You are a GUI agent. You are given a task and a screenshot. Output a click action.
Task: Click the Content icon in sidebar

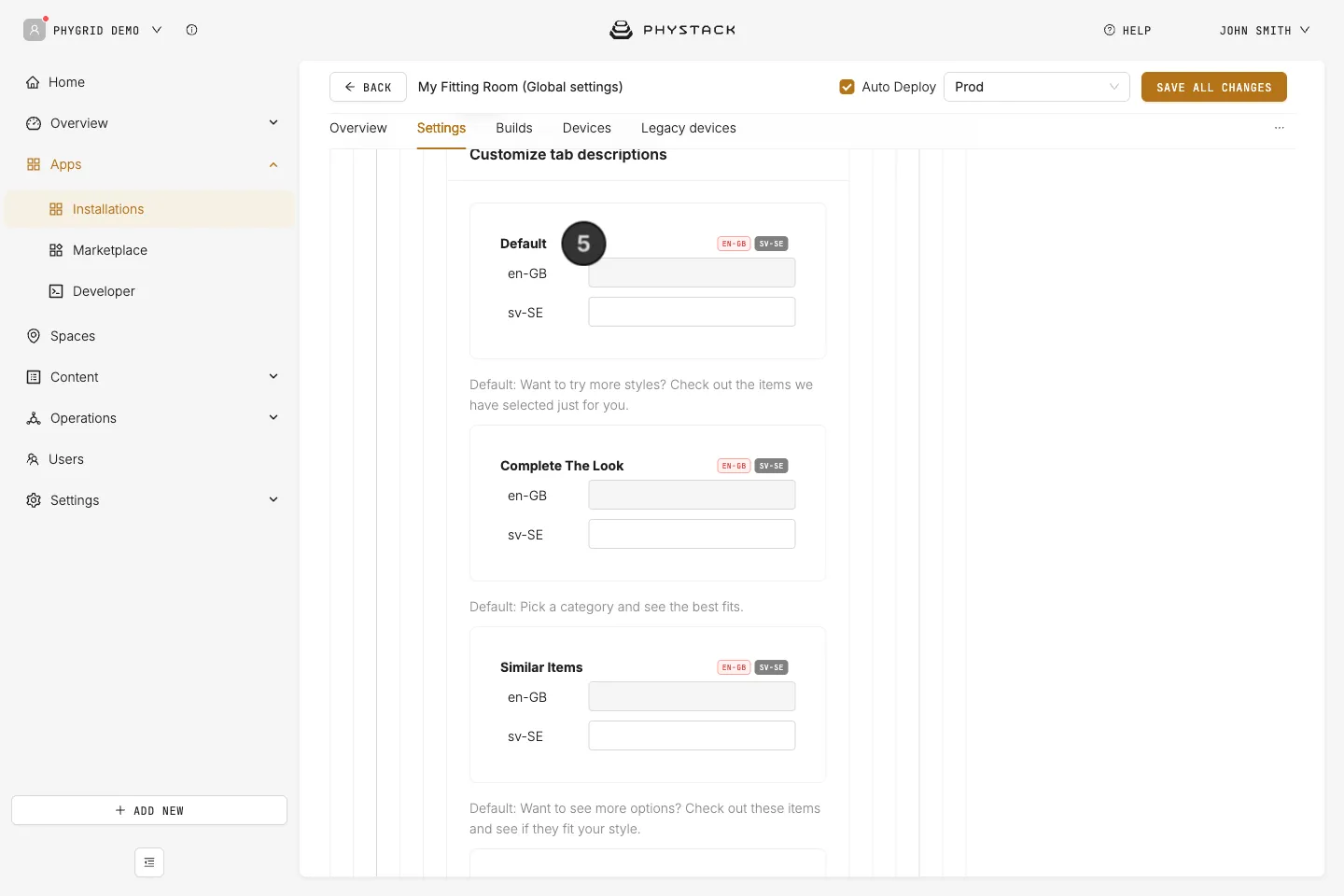(x=34, y=377)
